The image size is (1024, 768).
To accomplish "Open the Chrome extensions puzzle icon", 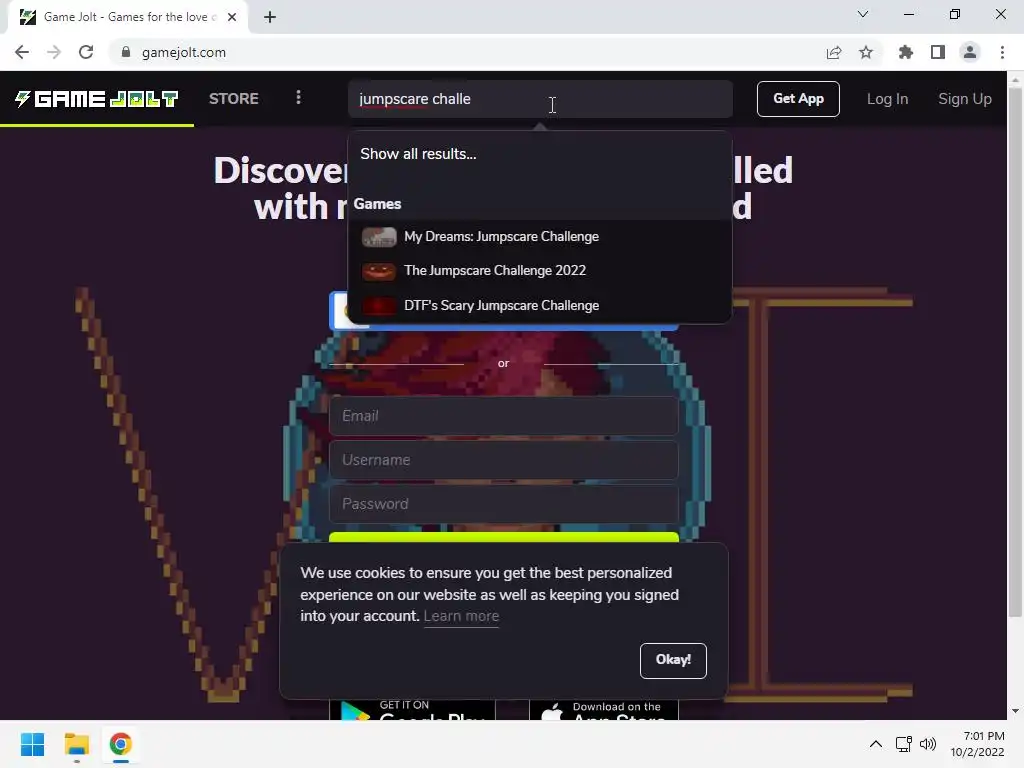I will [x=905, y=52].
